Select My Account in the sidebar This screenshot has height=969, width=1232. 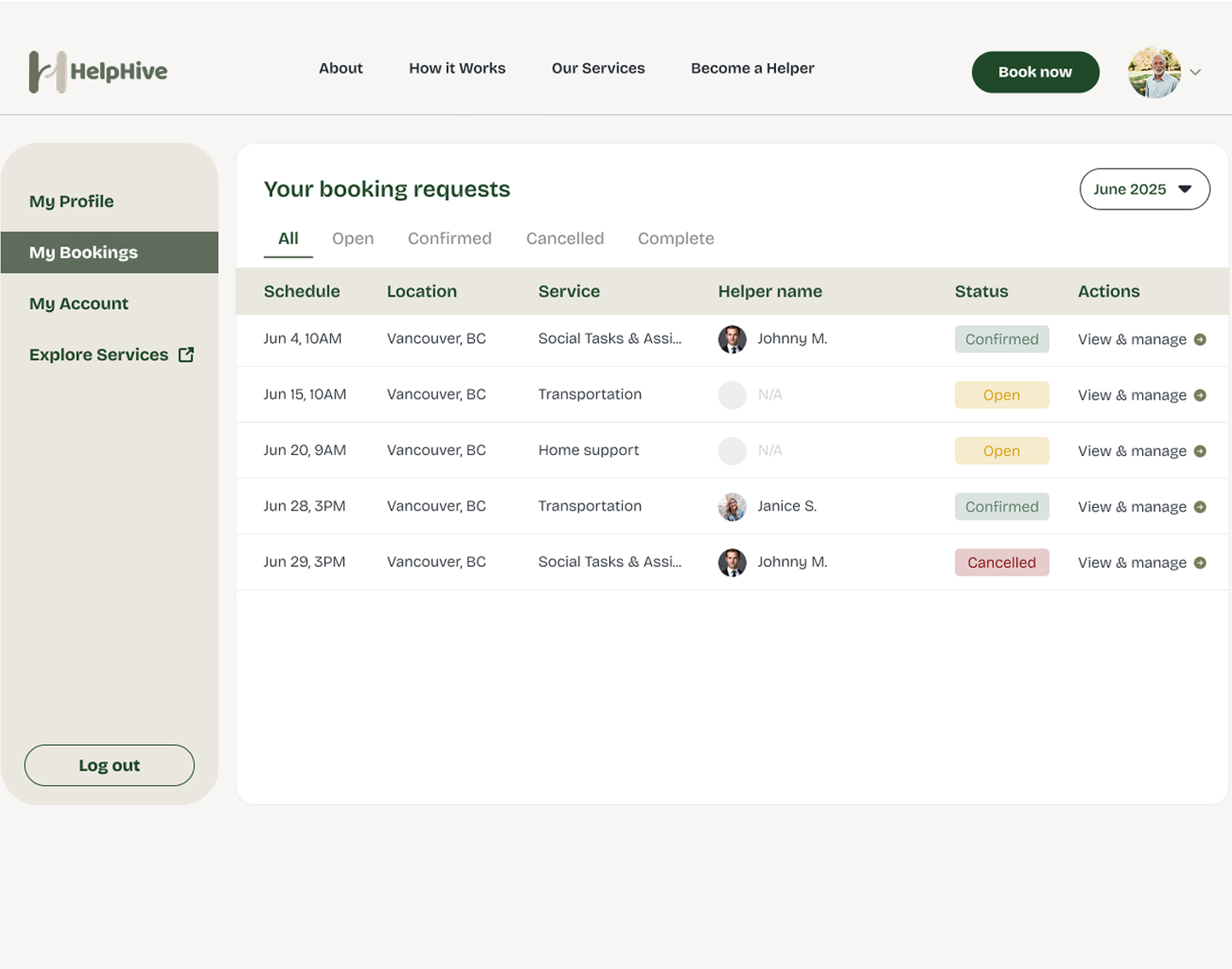coord(79,303)
